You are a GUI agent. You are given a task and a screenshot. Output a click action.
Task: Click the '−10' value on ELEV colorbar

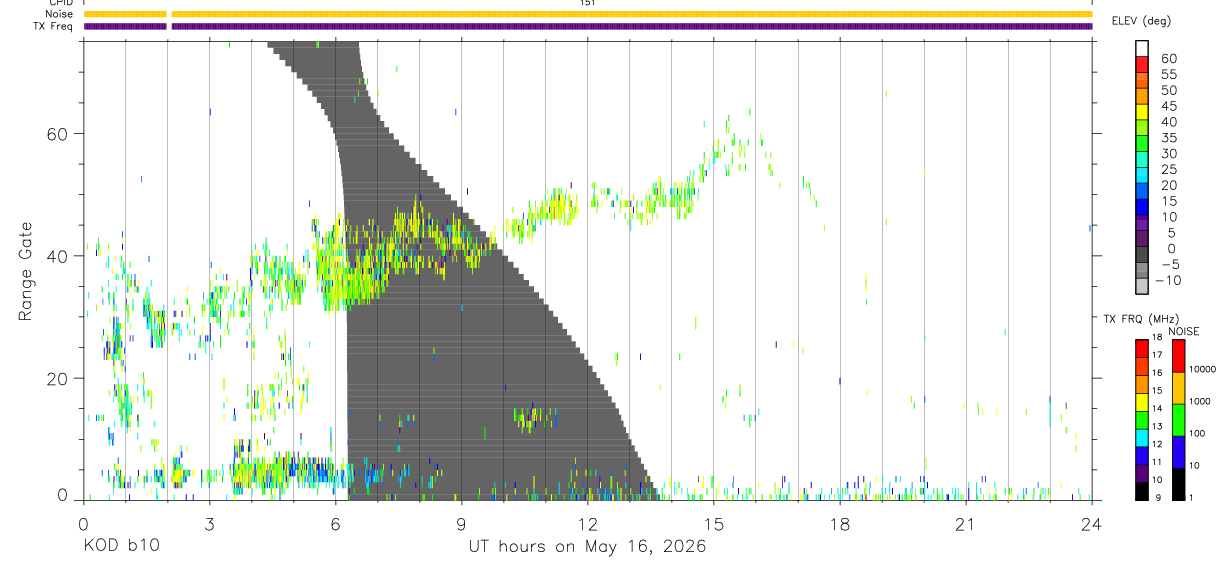1167,281
